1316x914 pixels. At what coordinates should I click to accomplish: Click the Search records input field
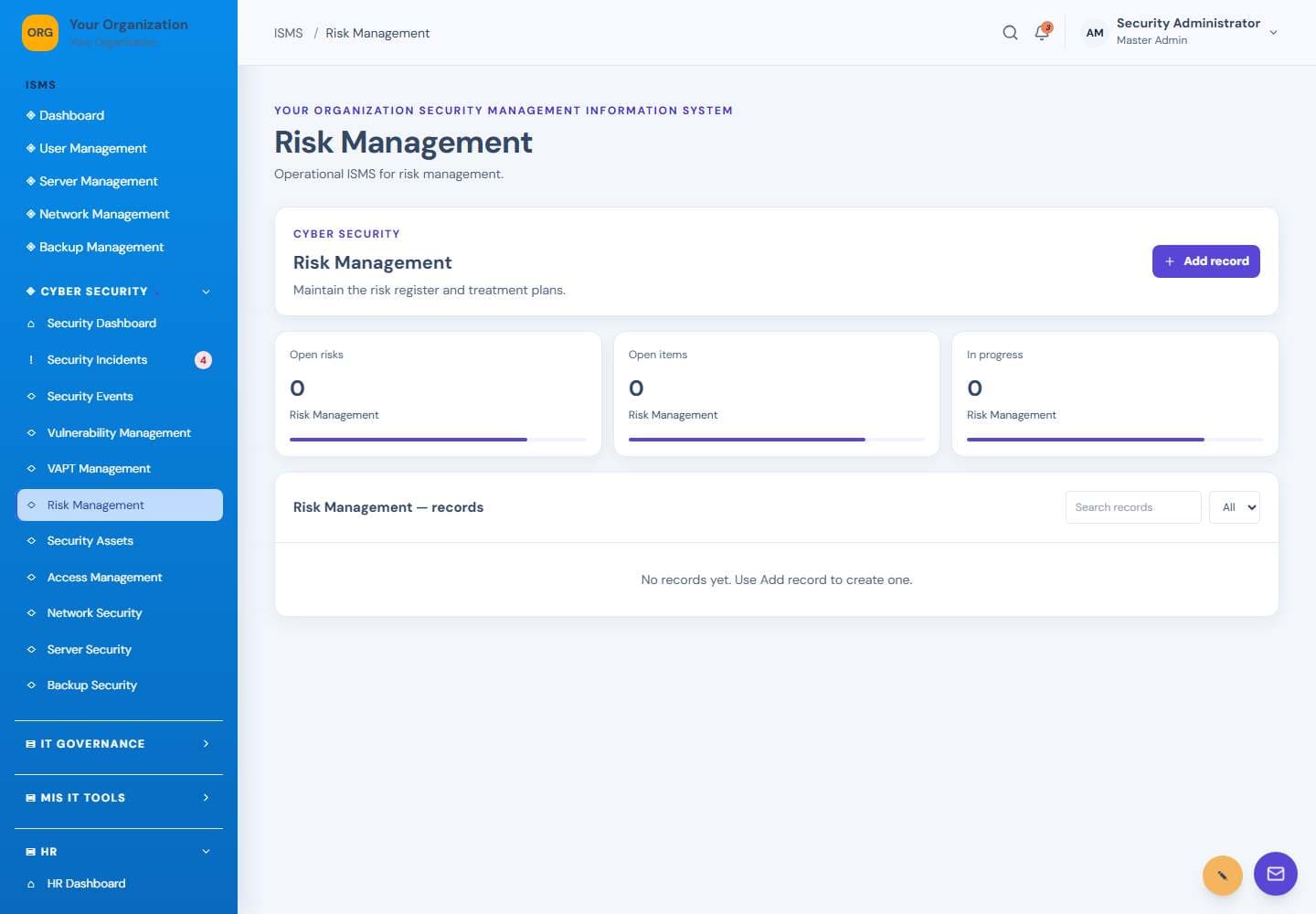pyautogui.click(x=1133, y=507)
